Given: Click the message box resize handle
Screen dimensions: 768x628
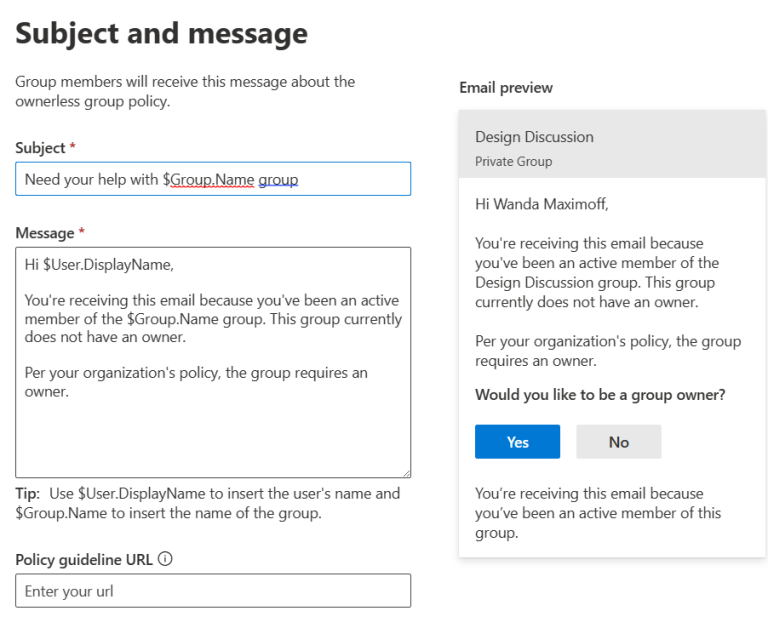Looking at the screenshot, I should 407,473.
